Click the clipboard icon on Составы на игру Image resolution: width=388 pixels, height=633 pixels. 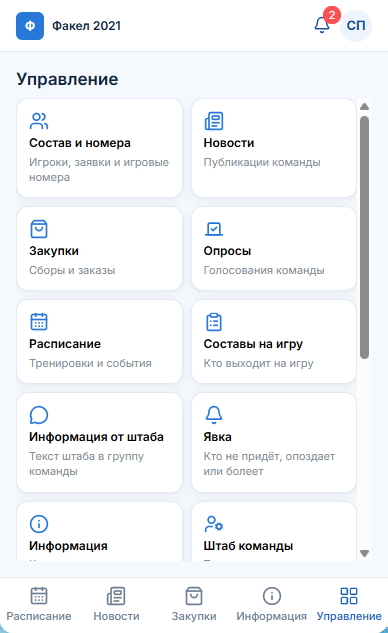214,322
